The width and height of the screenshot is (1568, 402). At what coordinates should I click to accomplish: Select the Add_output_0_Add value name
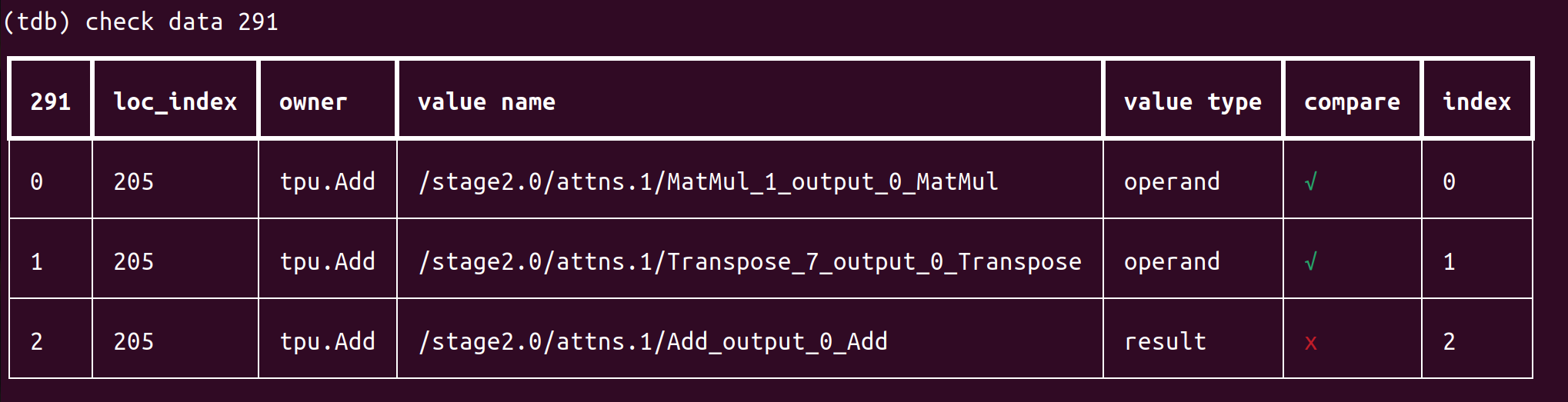pos(652,342)
